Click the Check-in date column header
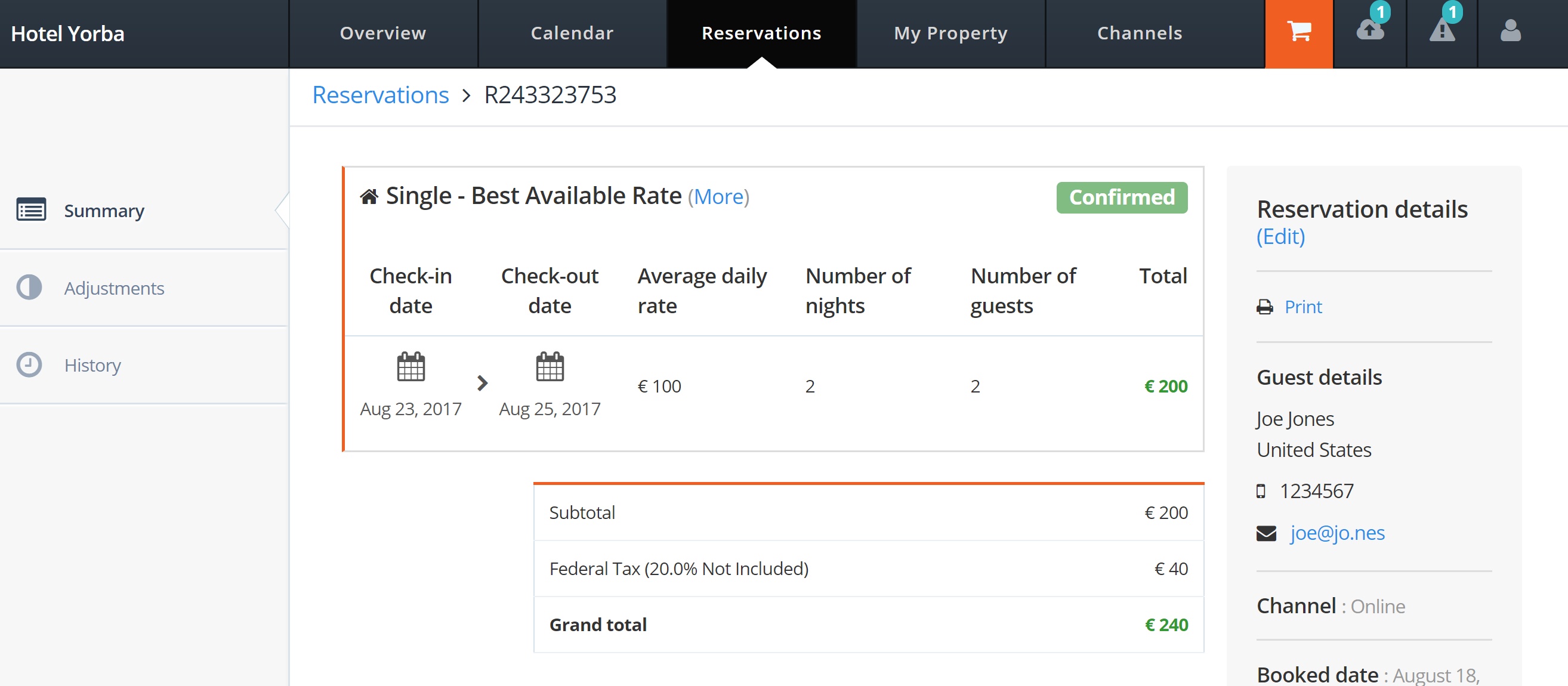 [411, 291]
